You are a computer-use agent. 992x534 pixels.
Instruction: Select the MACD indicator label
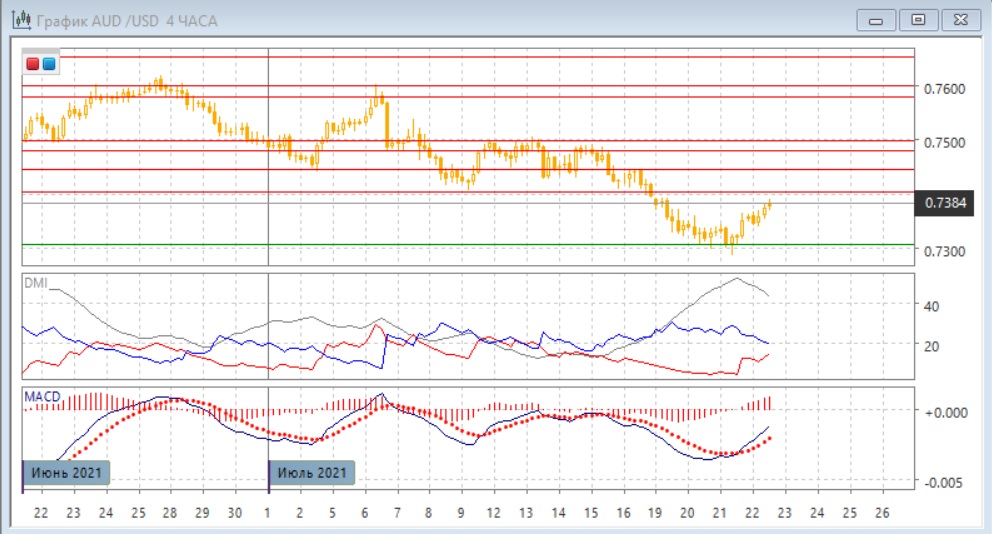[x=42, y=397]
